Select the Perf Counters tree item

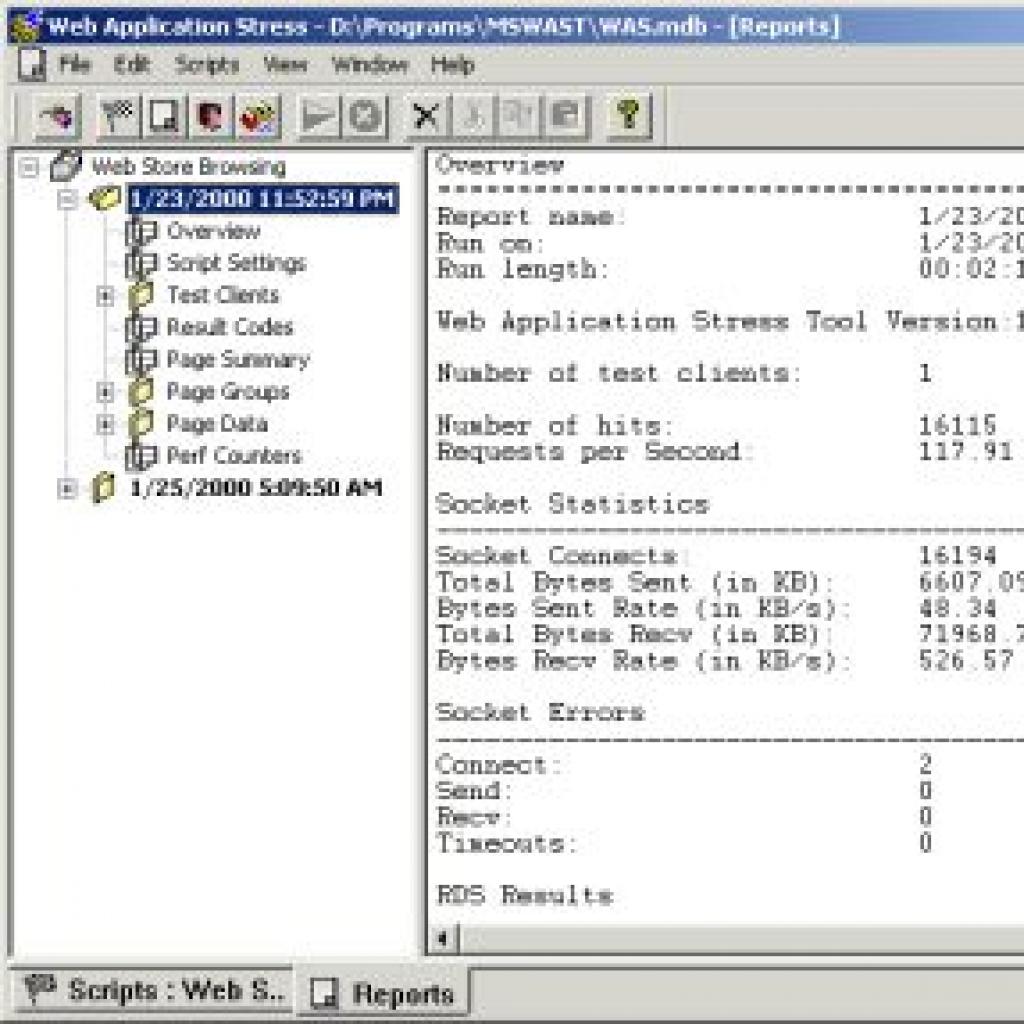click(234, 455)
